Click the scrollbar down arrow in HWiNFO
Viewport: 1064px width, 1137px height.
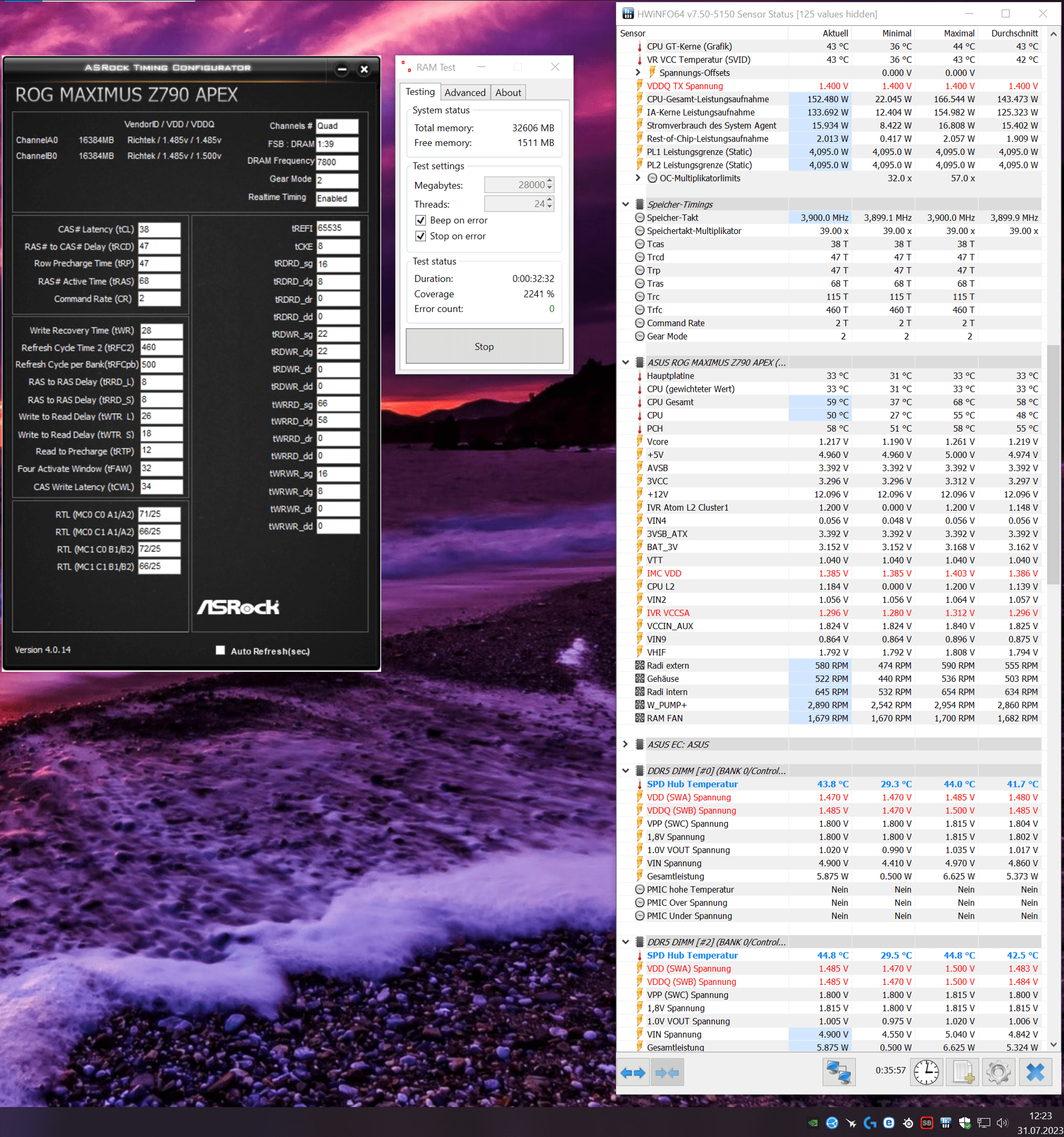tap(1053, 1045)
